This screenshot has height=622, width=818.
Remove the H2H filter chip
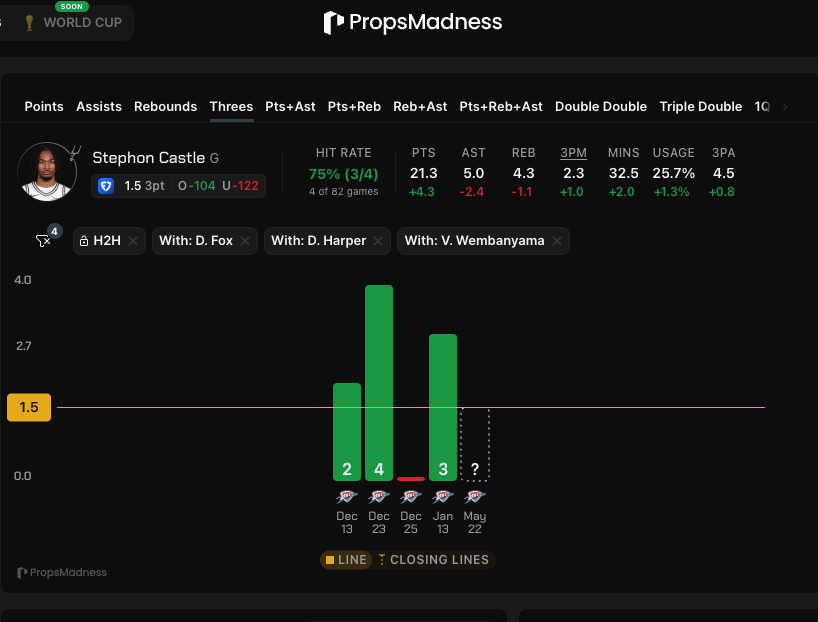tap(133, 241)
